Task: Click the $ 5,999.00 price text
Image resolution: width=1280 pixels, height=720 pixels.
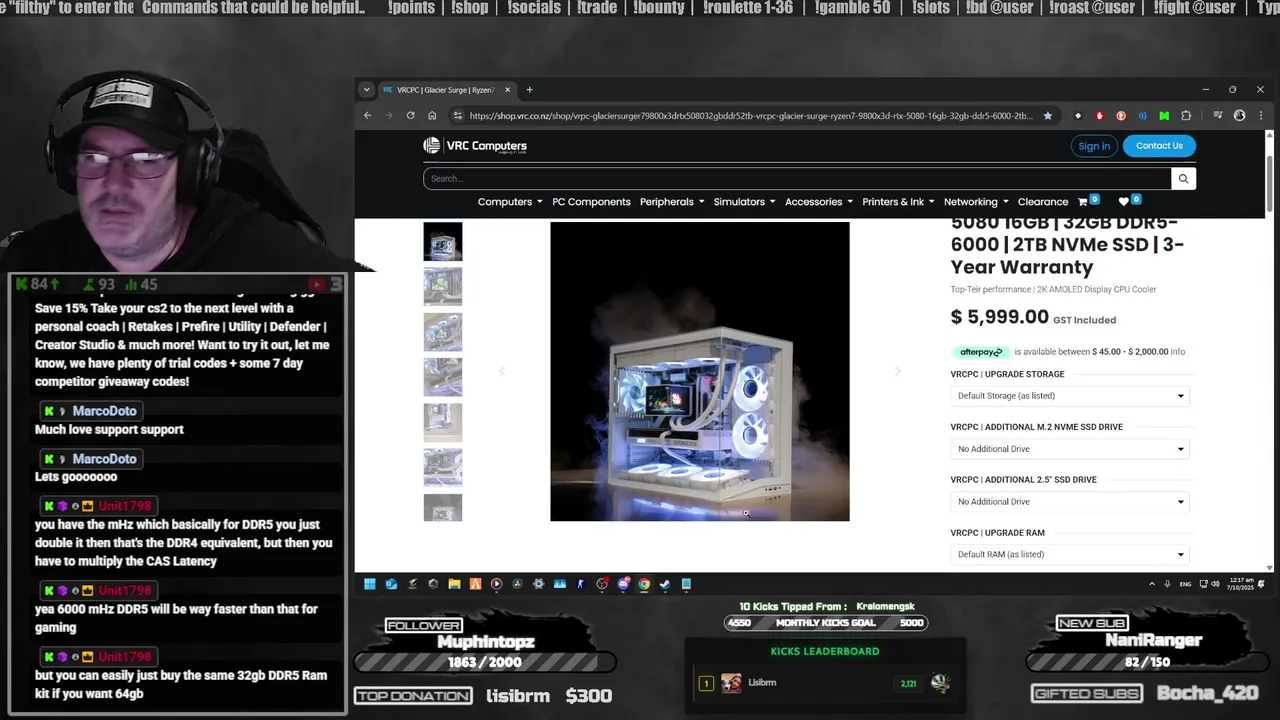Action: pyautogui.click(x=1000, y=317)
